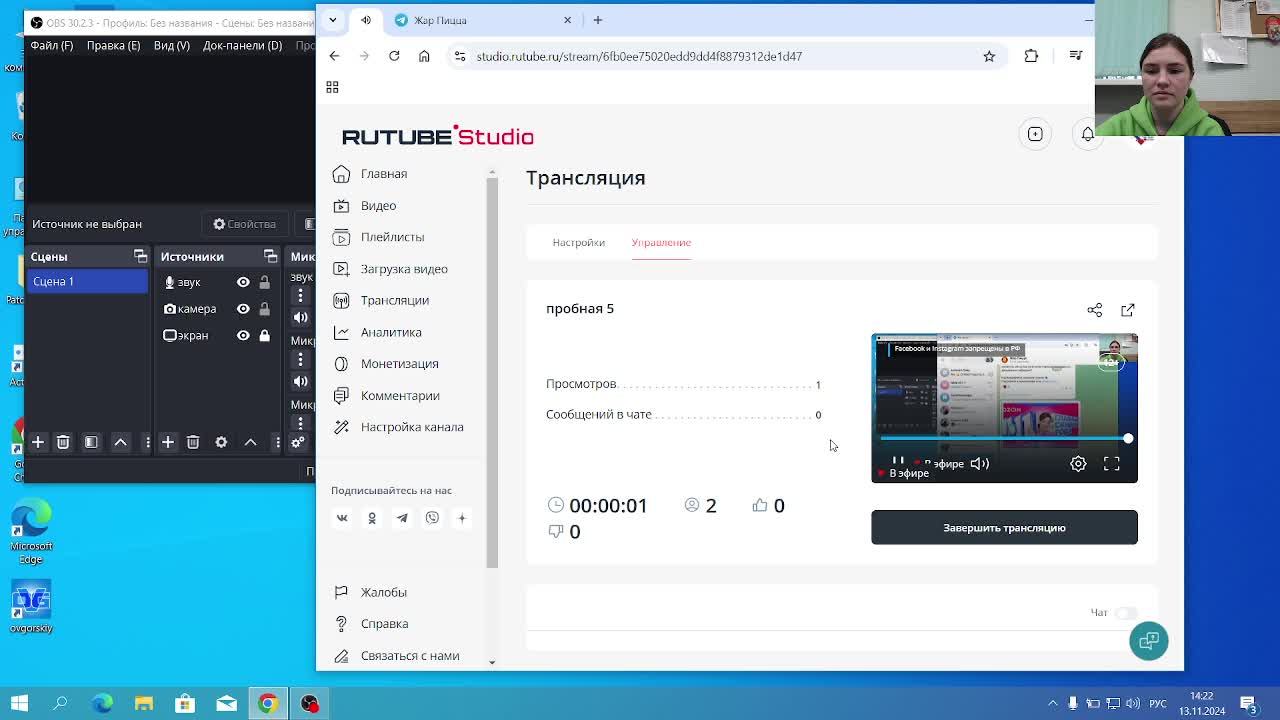Toggle lock on звук source in OBS

[x=264, y=282]
